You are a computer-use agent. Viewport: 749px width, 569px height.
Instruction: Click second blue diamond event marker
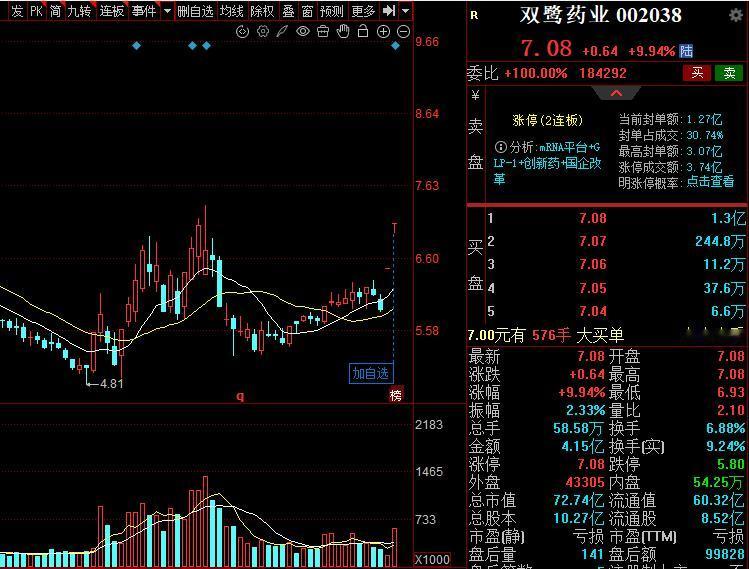pyautogui.click(x=193, y=46)
